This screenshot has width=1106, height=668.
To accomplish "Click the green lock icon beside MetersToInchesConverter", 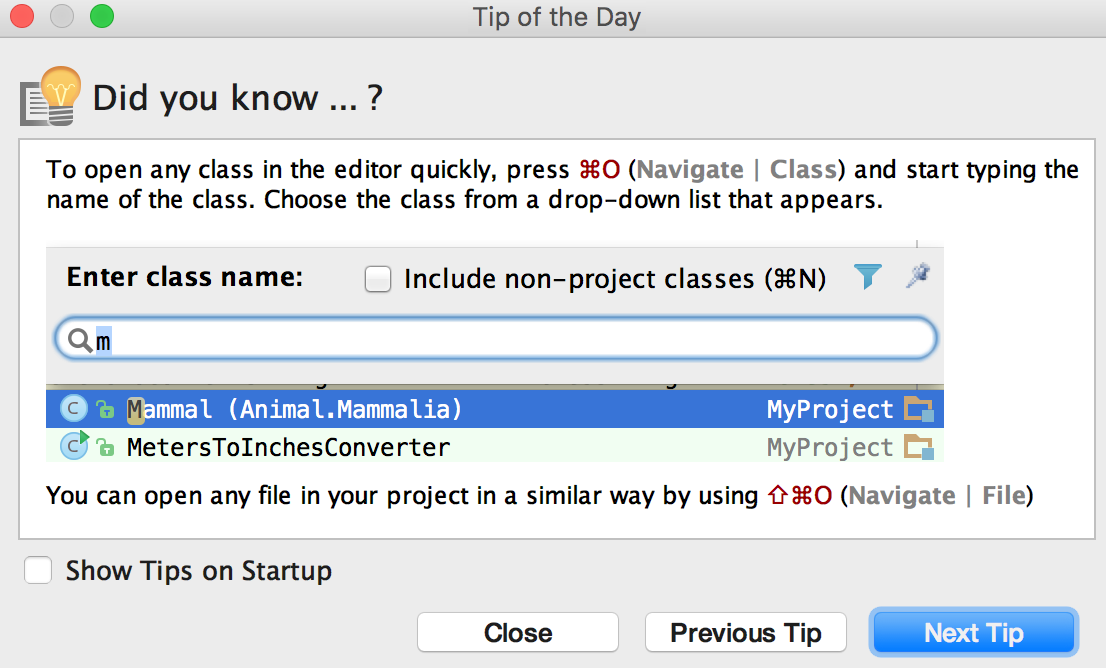I will pos(105,448).
